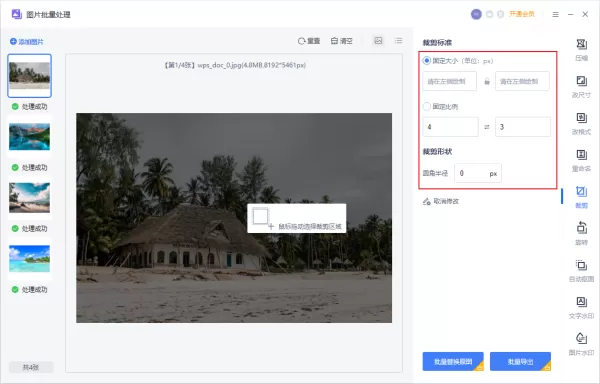Click the fixed-size width input field
Image resolution: width=600 pixels, height=384 pixels.
(450, 81)
